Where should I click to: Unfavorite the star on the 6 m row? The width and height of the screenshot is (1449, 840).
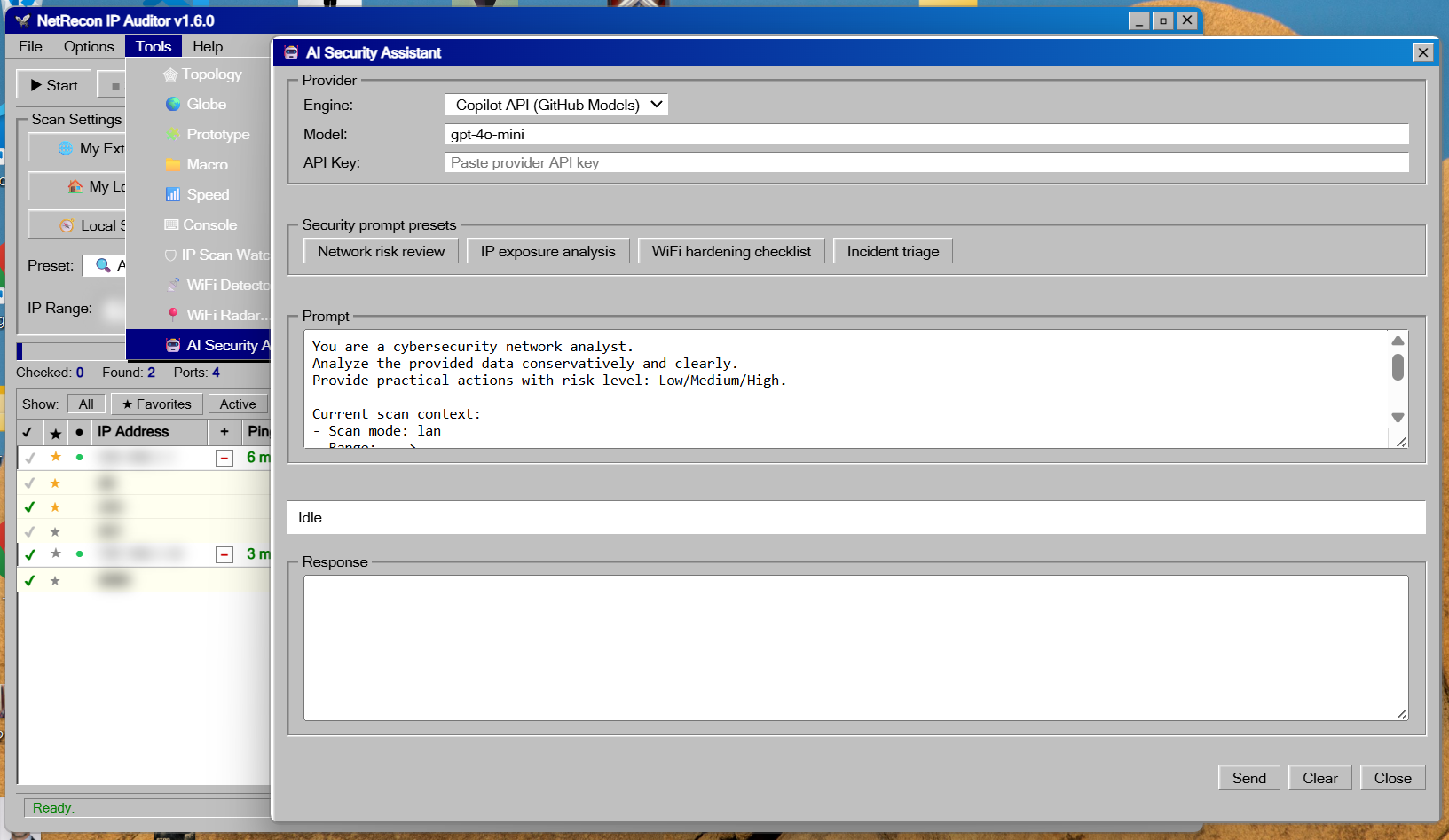click(55, 457)
